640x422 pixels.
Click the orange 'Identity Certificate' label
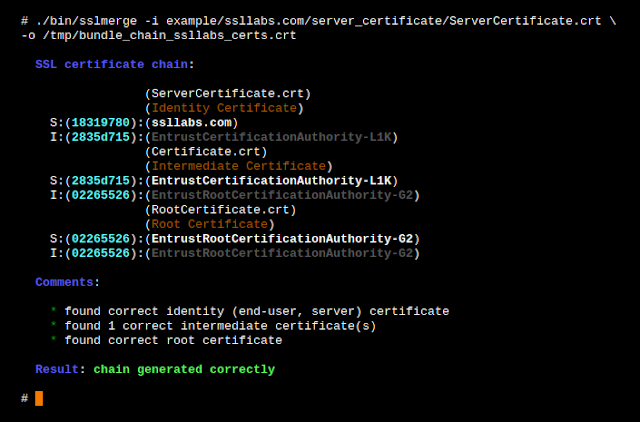click(x=224, y=108)
